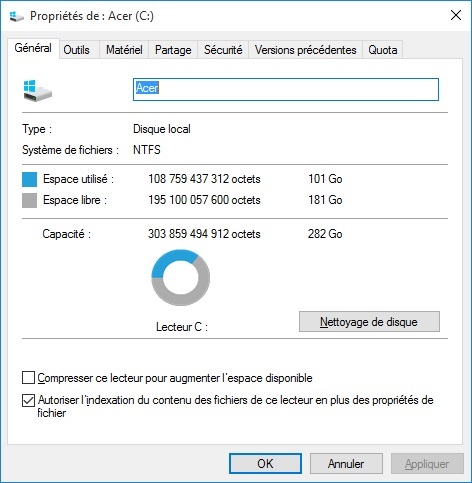Screen dimensions: 472x483
Task: Close the properties dialog window
Action: pyautogui.click(x=456, y=15)
